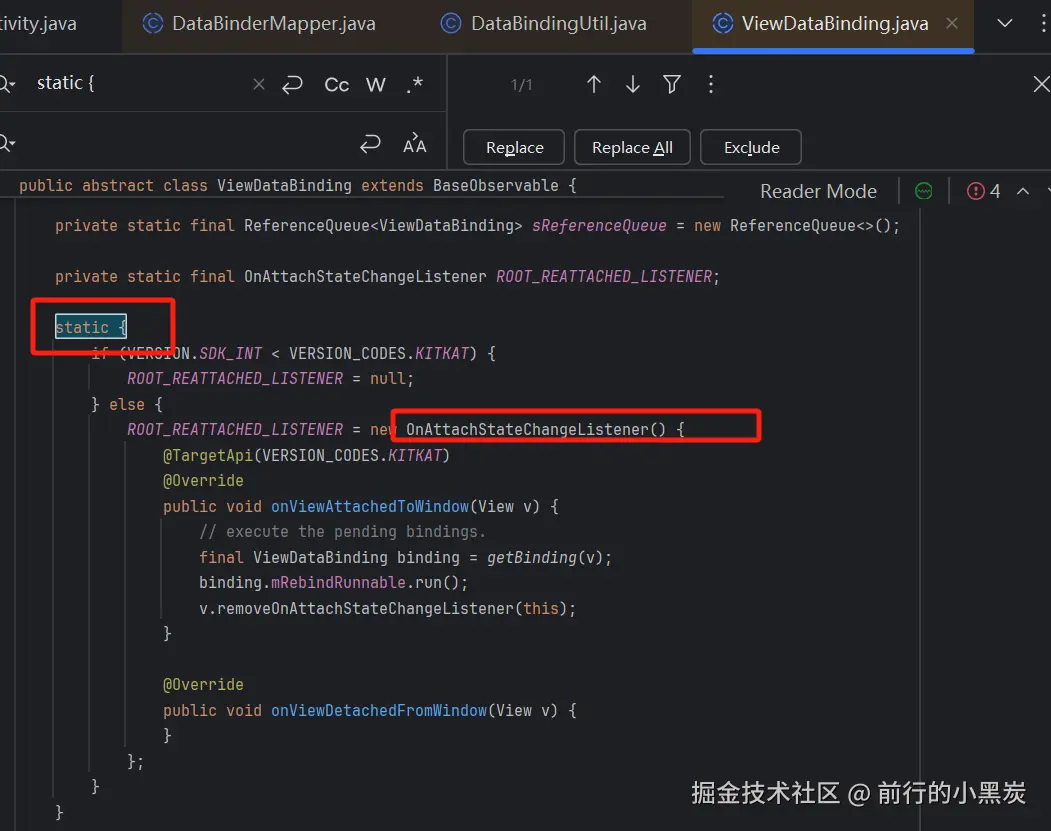This screenshot has height=831, width=1051.
Task: Toggle Preserve Case option
Action: [415, 143]
